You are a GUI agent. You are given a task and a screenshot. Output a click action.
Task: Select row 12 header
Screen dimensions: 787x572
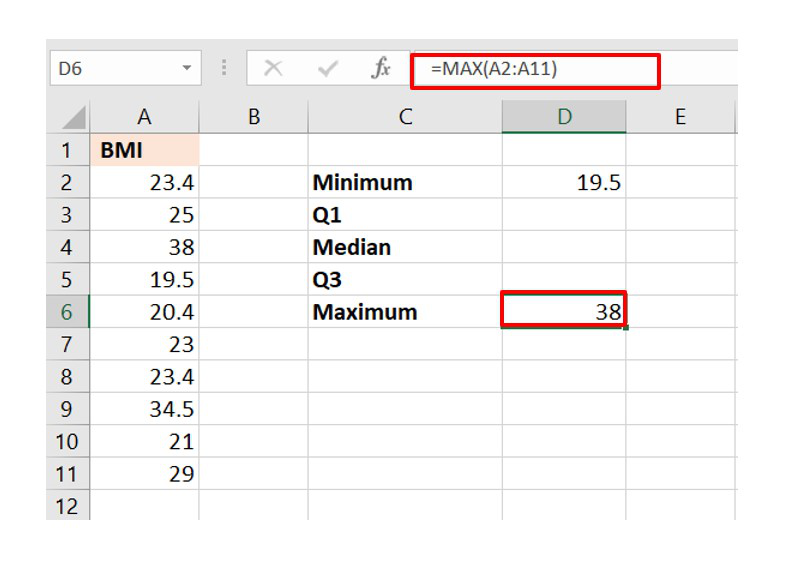(x=68, y=505)
